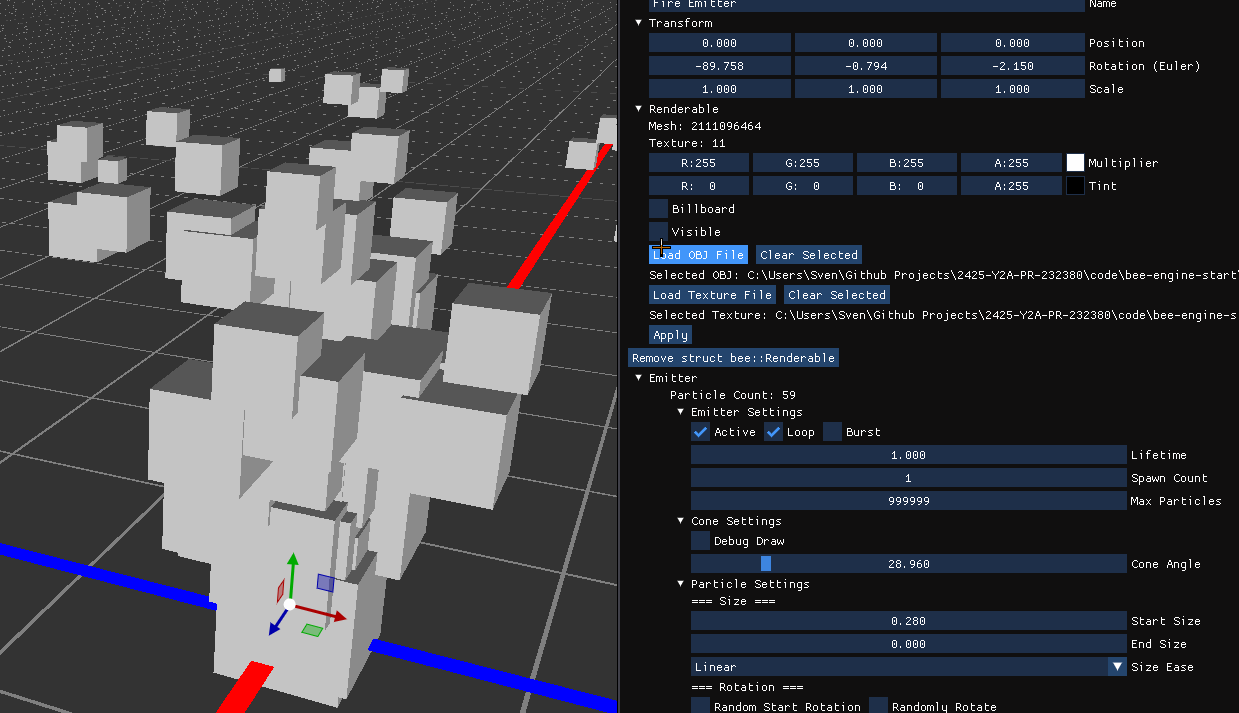Image resolution: width=1239 pixels, height=713 pixels.
Task: Click the red plane handle on gizmo
Action: click(280, 591)
